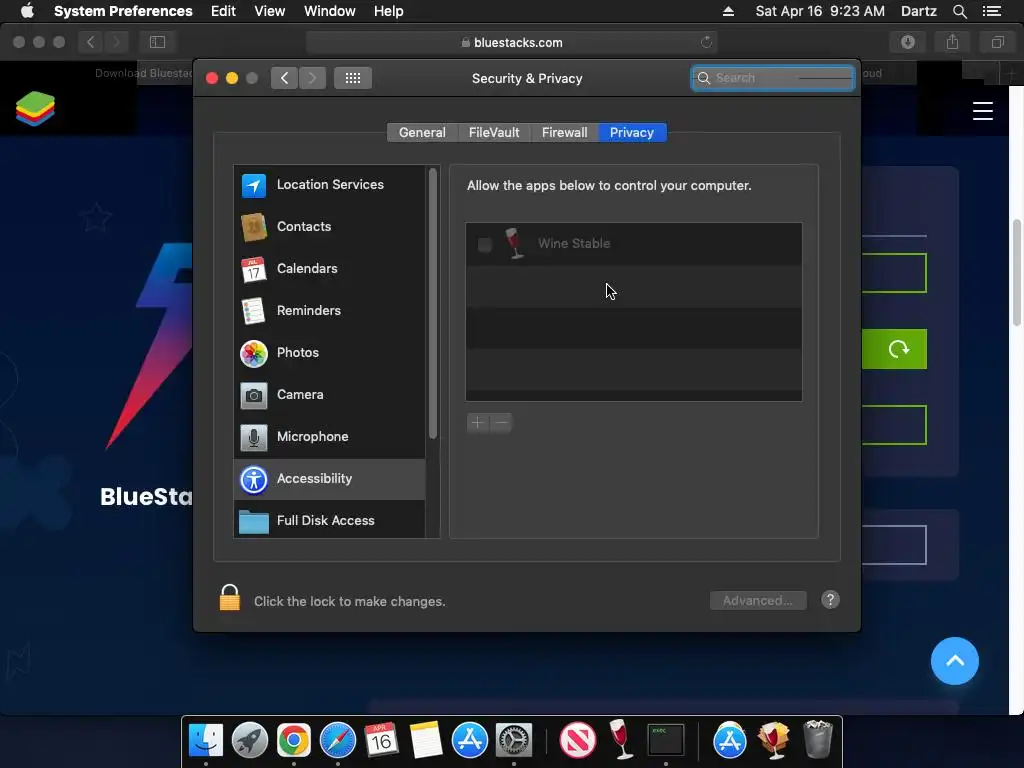This screenshot has width=1024, height=768.
Task: Open Terminal in the Dock
Action: (665, 740)
